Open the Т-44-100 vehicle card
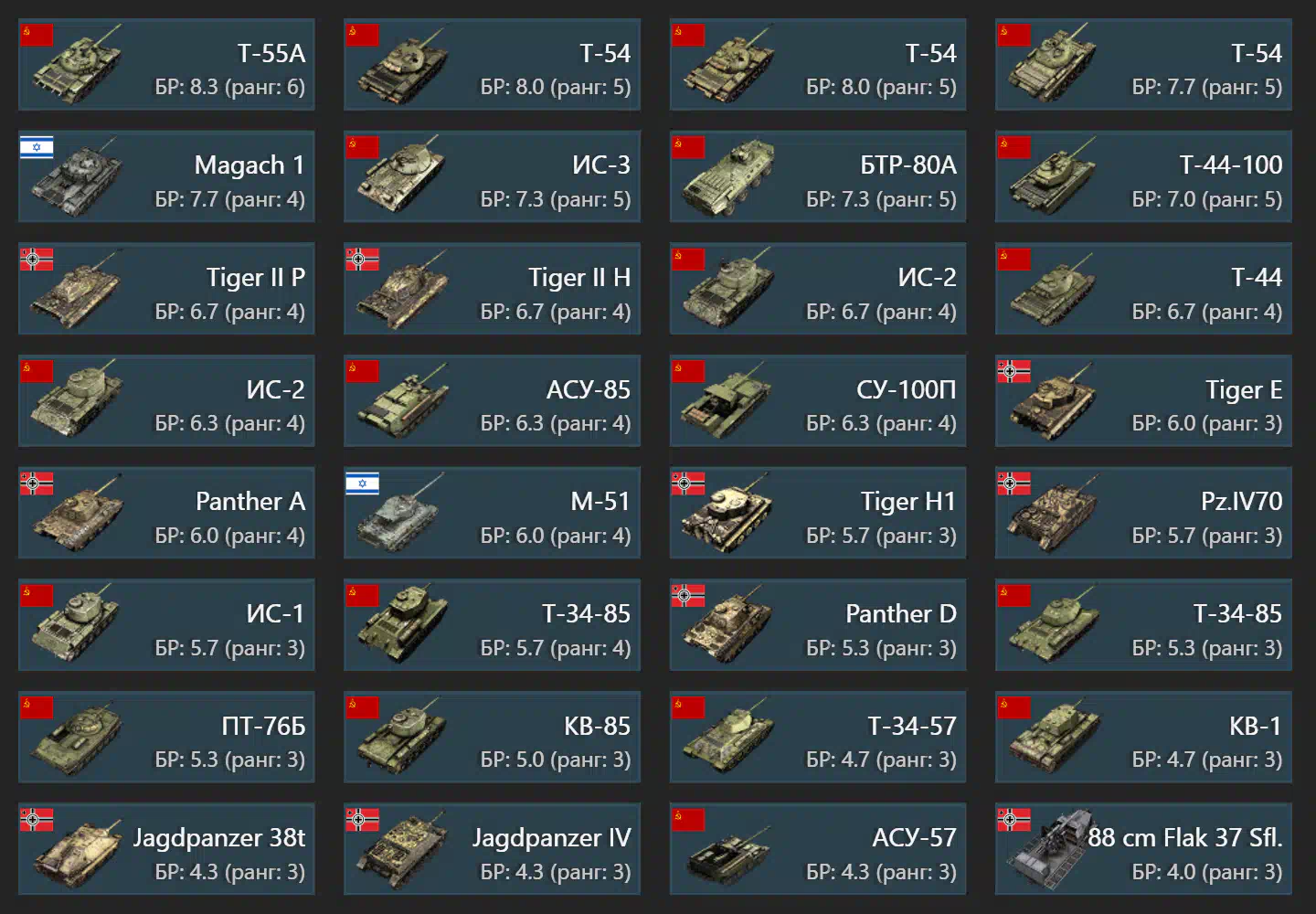 click(x=1143, y=176)
